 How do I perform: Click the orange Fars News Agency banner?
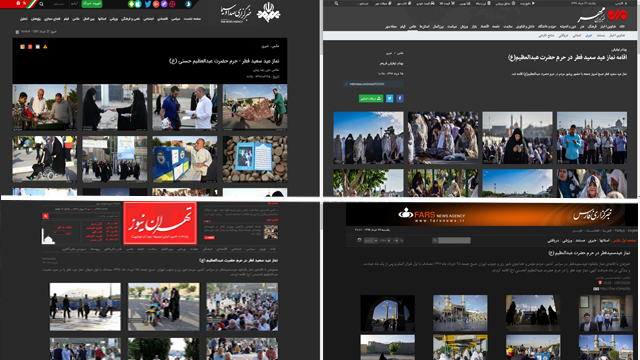tap(485, 215)
